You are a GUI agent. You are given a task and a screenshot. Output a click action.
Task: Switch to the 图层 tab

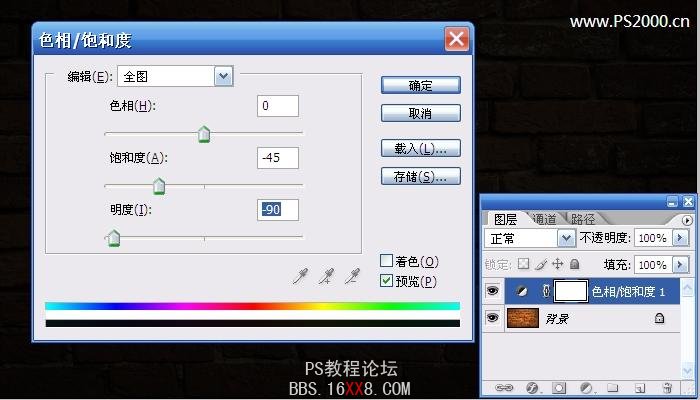tap(506, 219)
